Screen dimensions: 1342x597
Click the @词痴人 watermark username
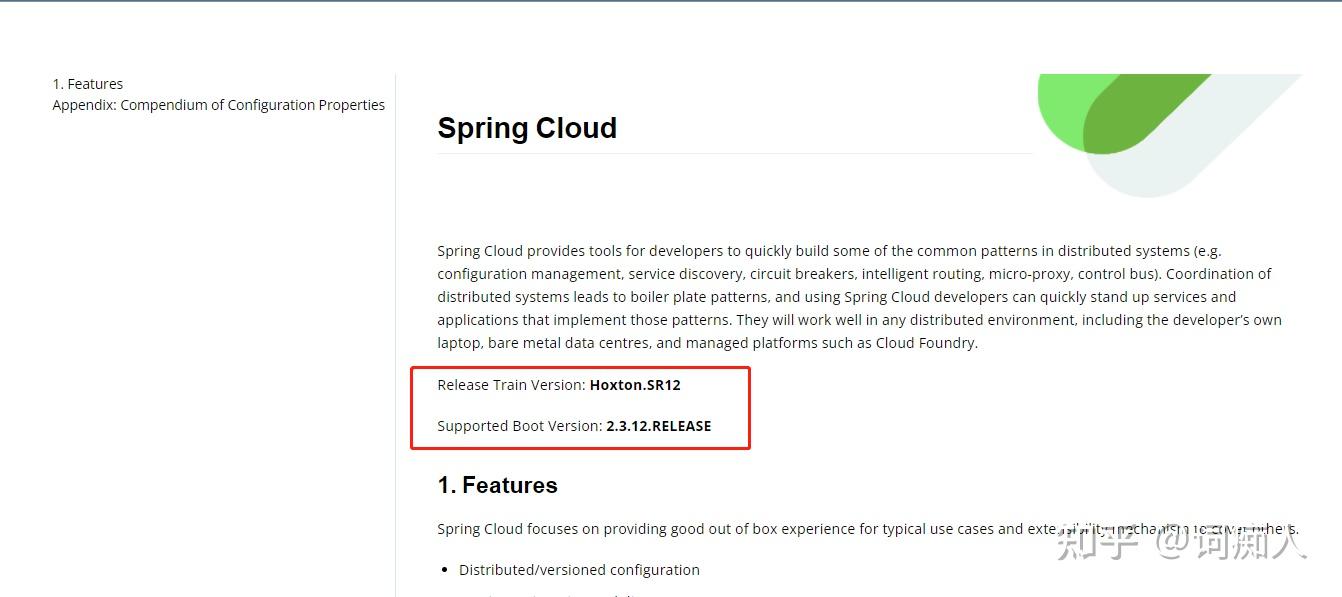[x=1230, y=542]
